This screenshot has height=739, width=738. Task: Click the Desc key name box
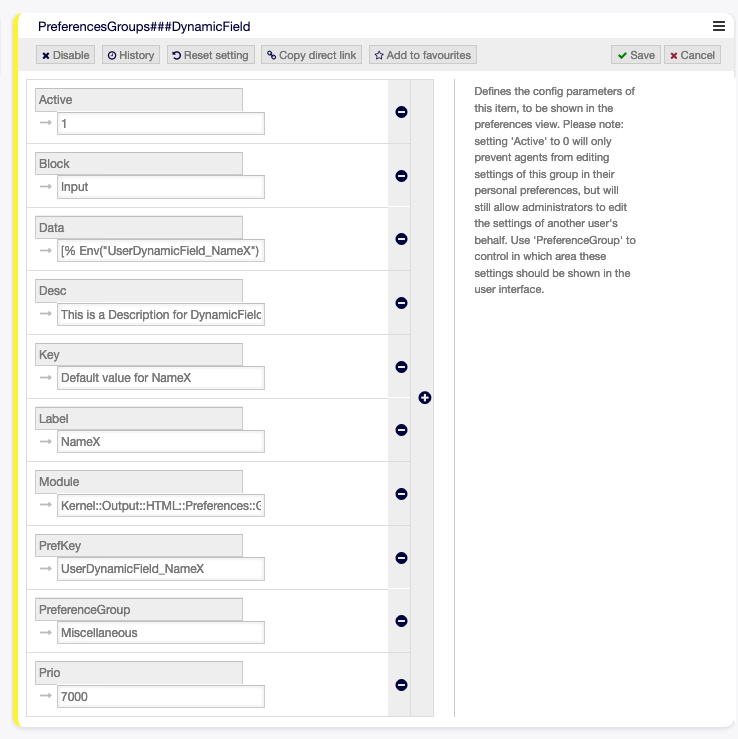[x=139, y=291]
